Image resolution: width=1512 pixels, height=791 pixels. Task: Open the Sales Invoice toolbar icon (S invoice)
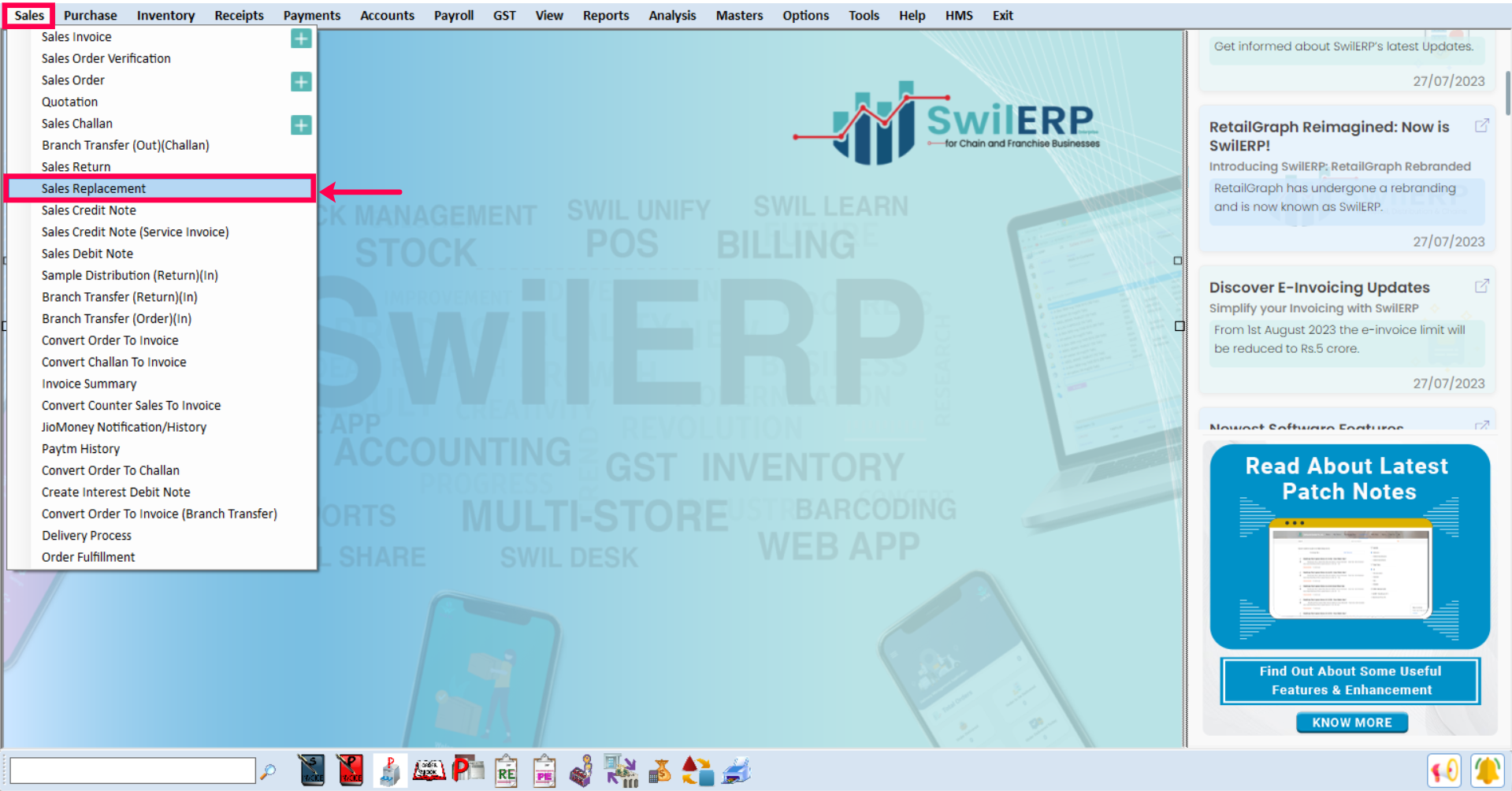(x=312, y=771)
